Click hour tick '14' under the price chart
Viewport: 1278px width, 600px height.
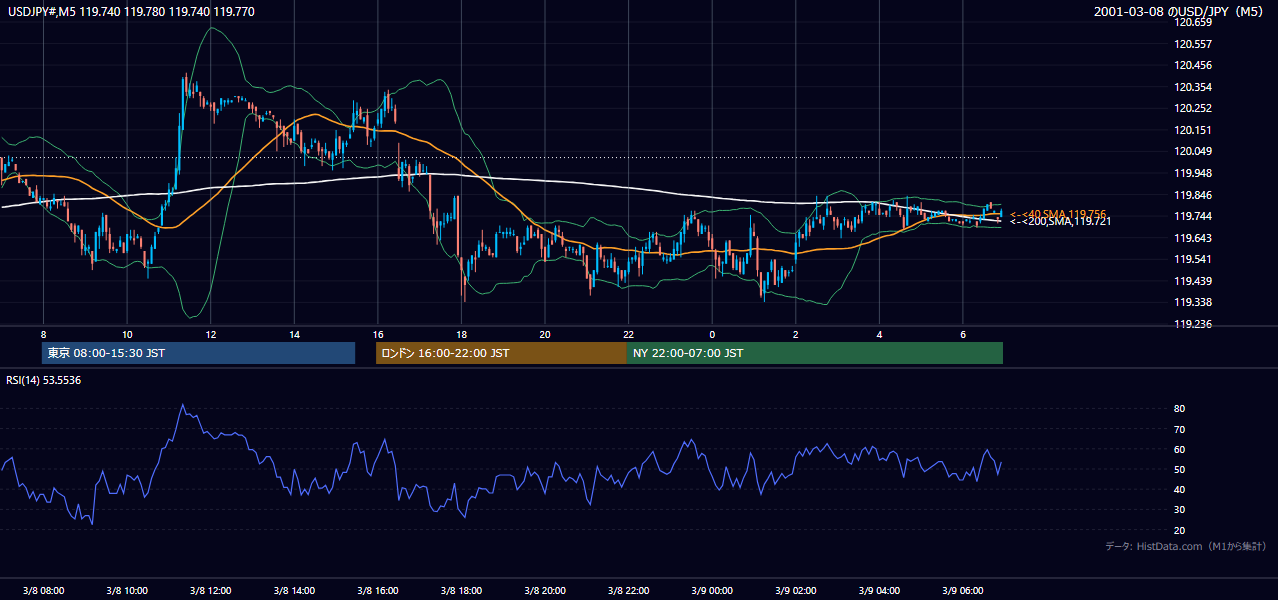[294, 334]
